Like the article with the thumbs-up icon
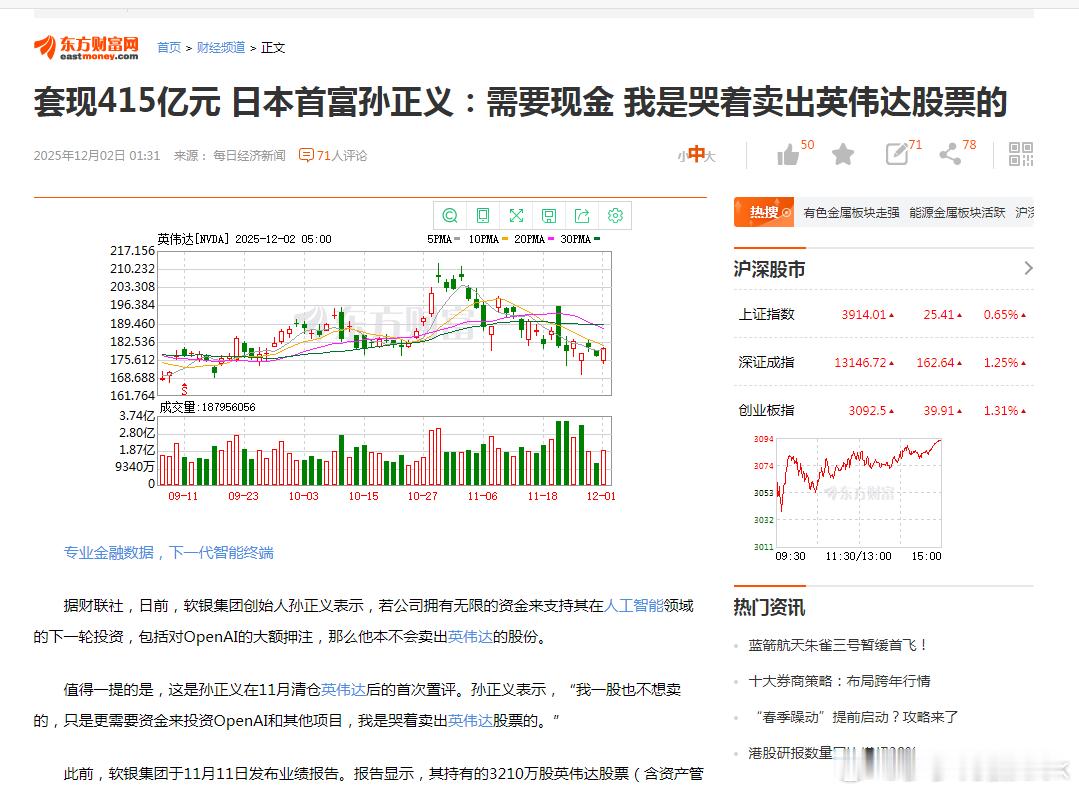Image resolution: width=1079 pixels, height=793 pixels. coord(789,155)
